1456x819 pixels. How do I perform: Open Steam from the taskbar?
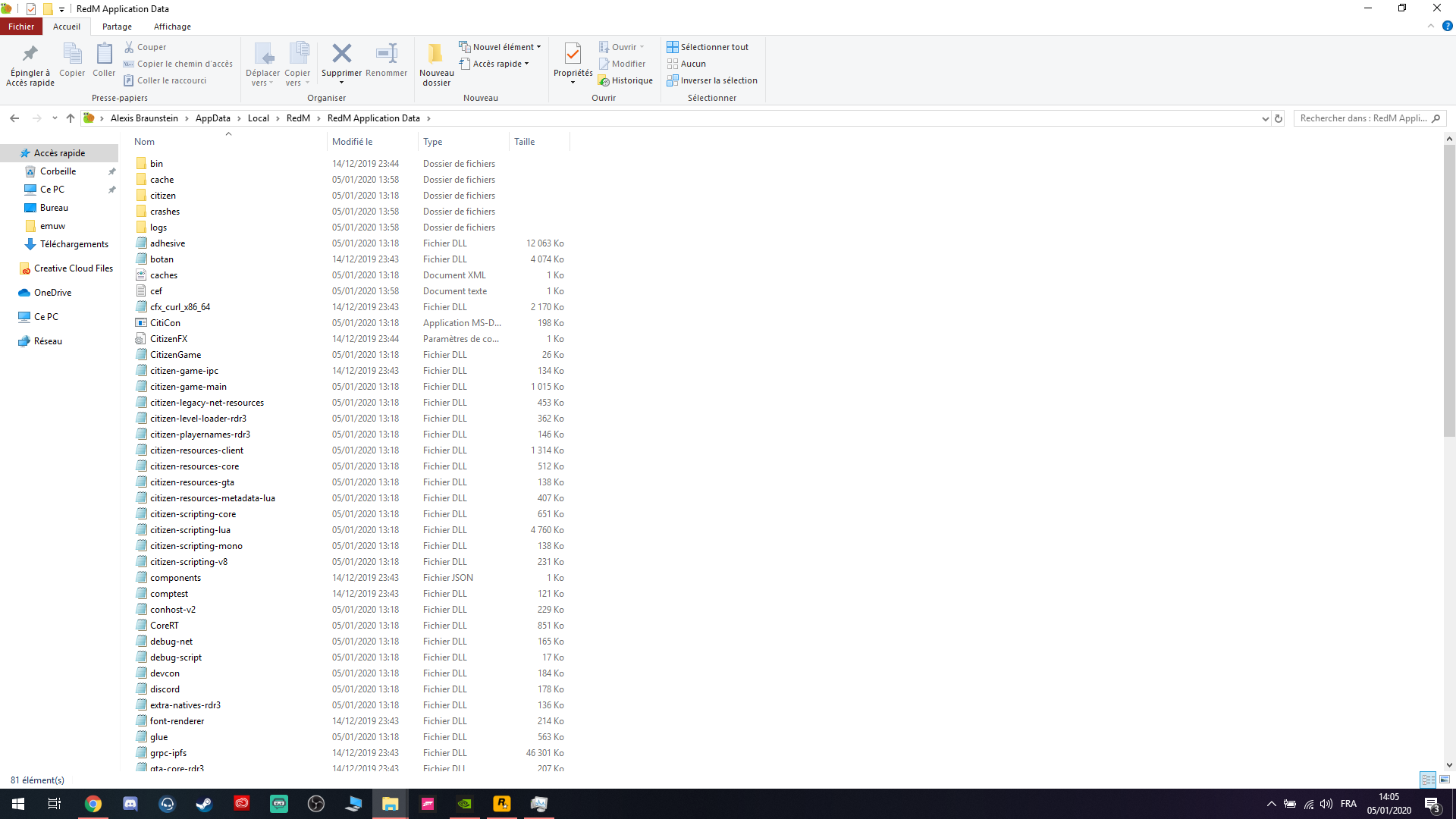pyautogui.click(x=204, y=804)
